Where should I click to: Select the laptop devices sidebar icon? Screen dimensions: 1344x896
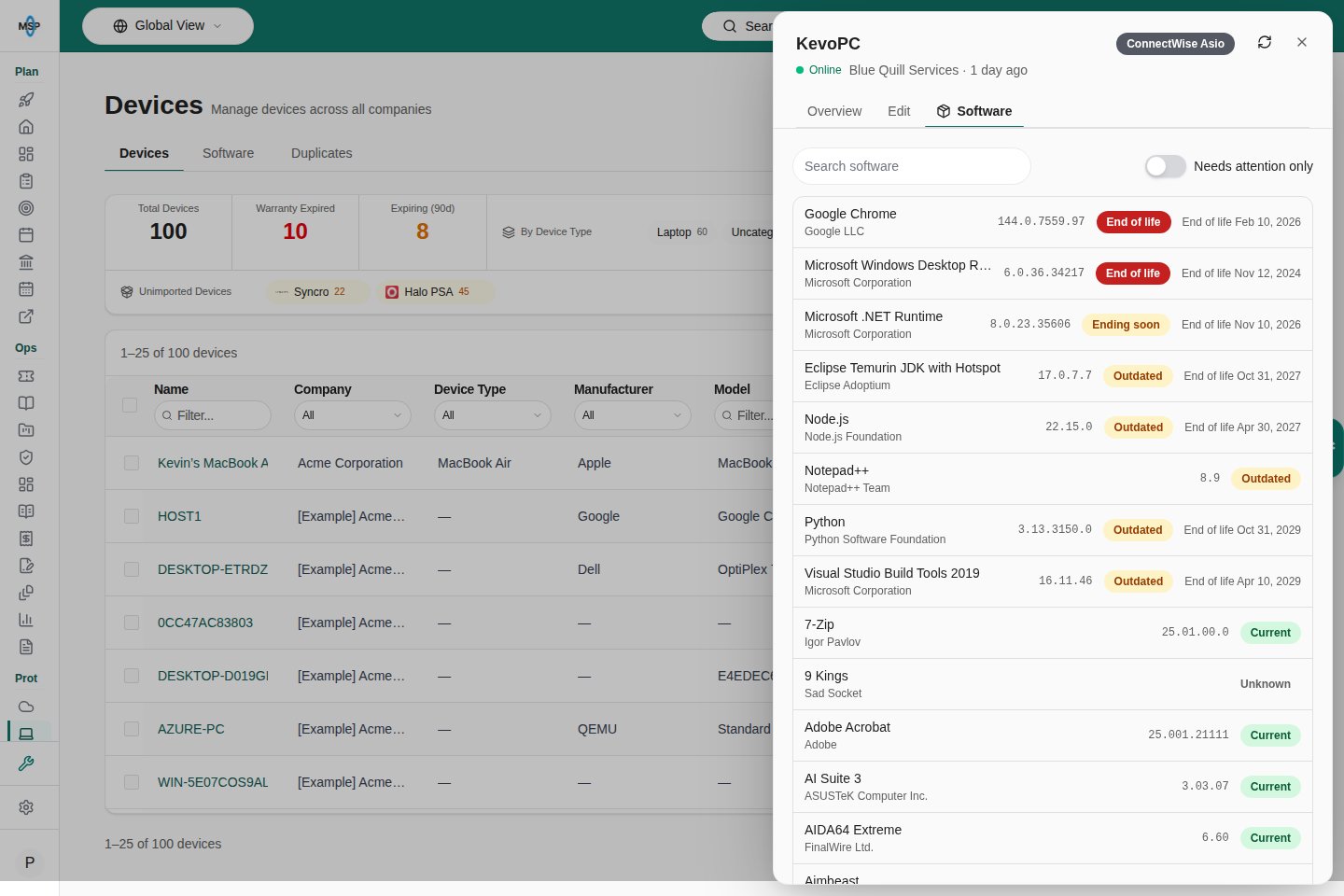tap(26, 734)
